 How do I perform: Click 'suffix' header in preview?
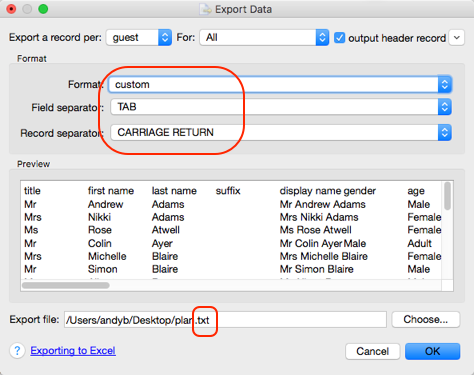228,191
